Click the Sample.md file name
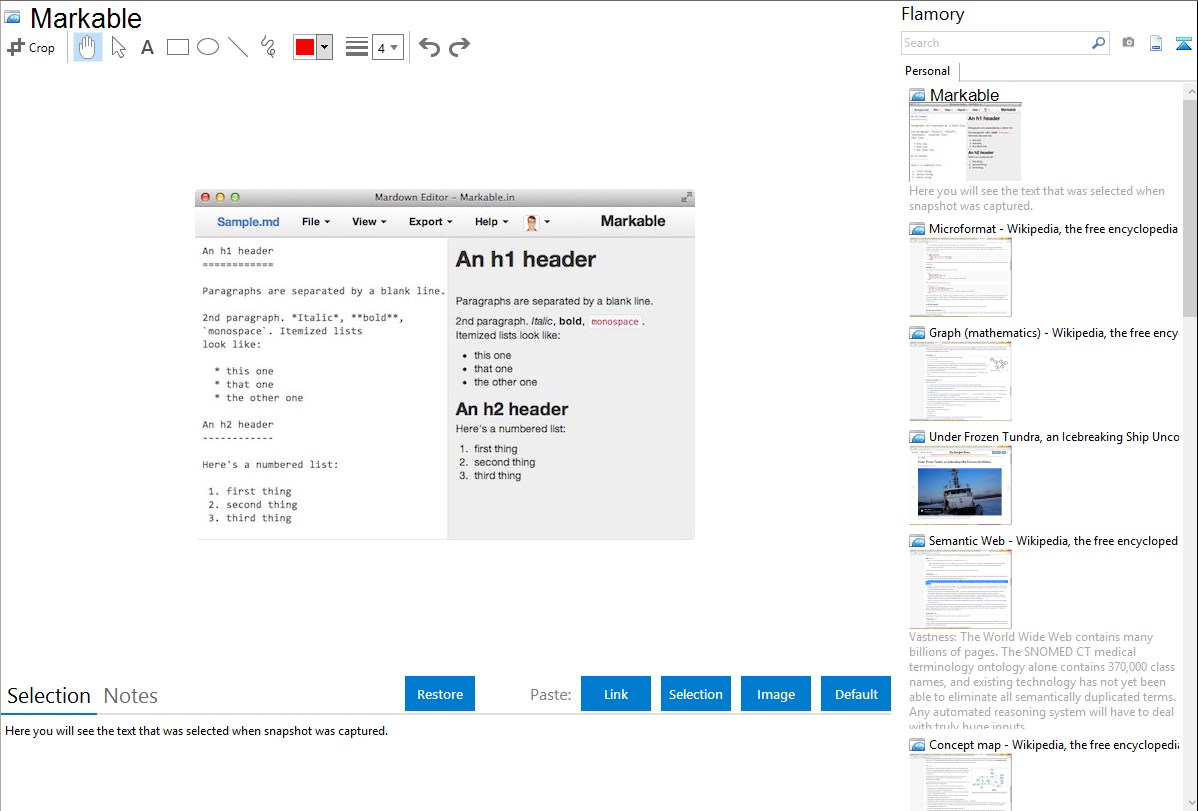 tap(248, 222)
